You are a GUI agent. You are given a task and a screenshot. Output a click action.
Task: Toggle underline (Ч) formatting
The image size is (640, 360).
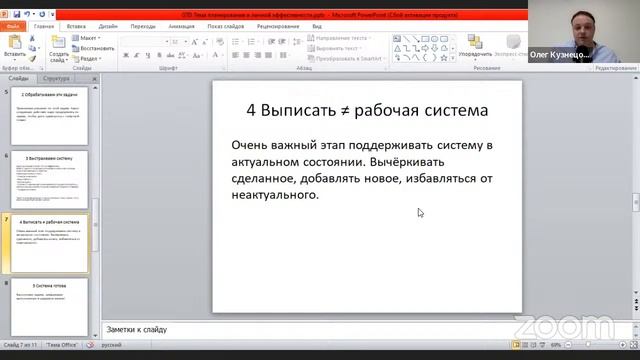[148, 55]
